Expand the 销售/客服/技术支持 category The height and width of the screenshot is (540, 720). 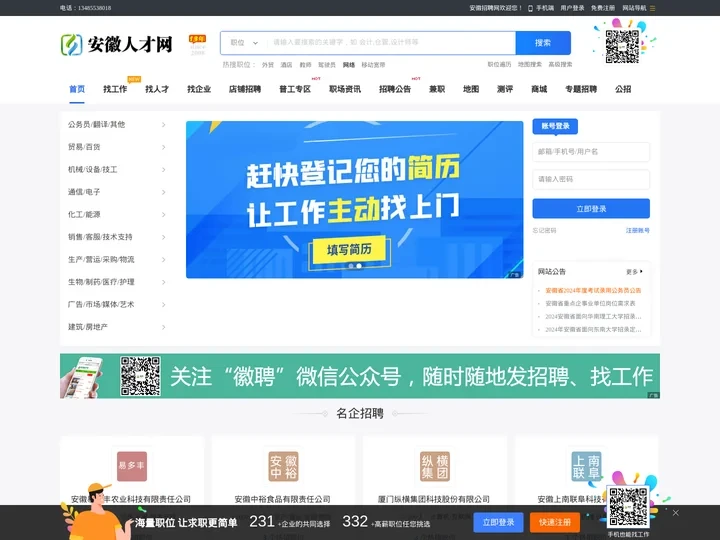click(x=117, y=237)
